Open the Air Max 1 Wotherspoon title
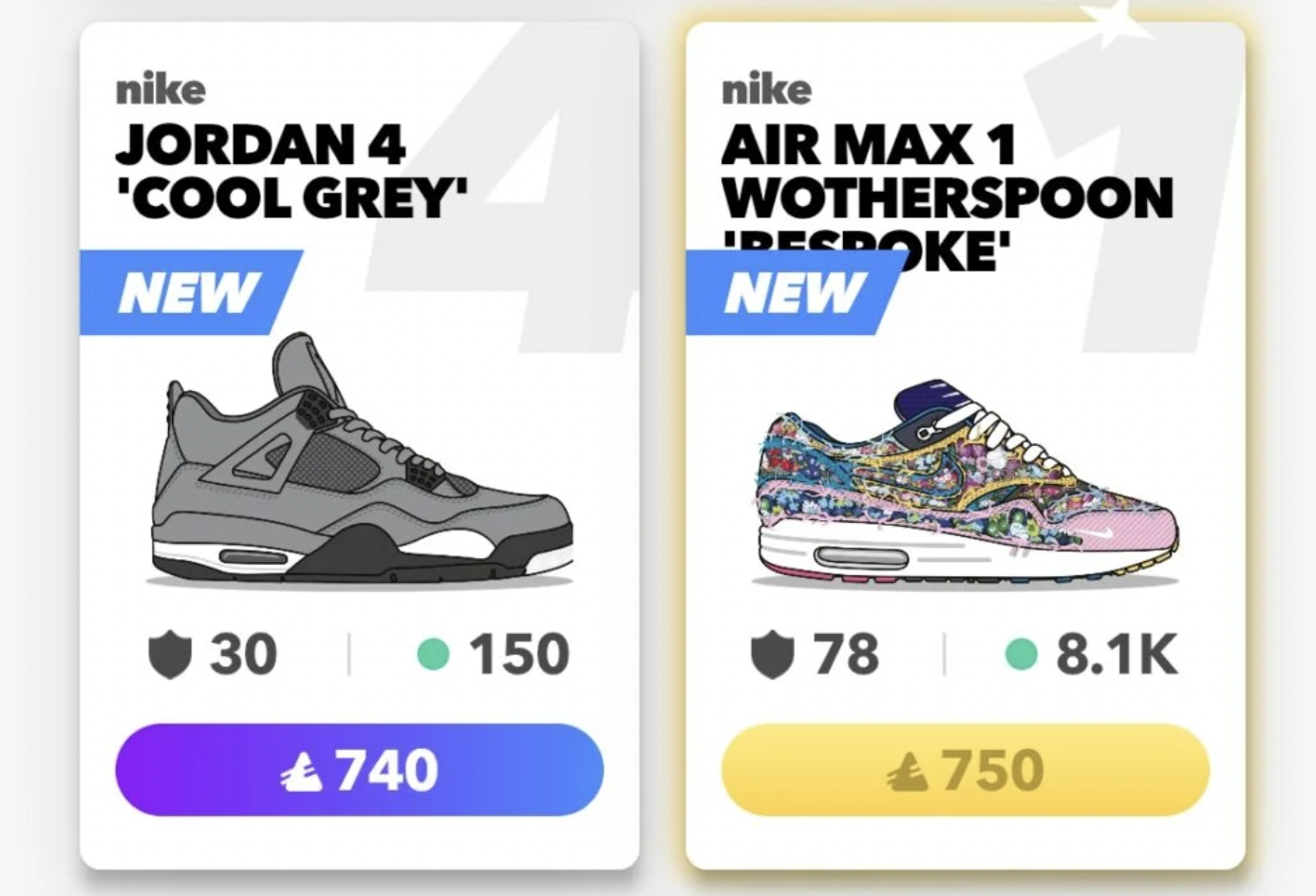 click(x=946, y=195)
